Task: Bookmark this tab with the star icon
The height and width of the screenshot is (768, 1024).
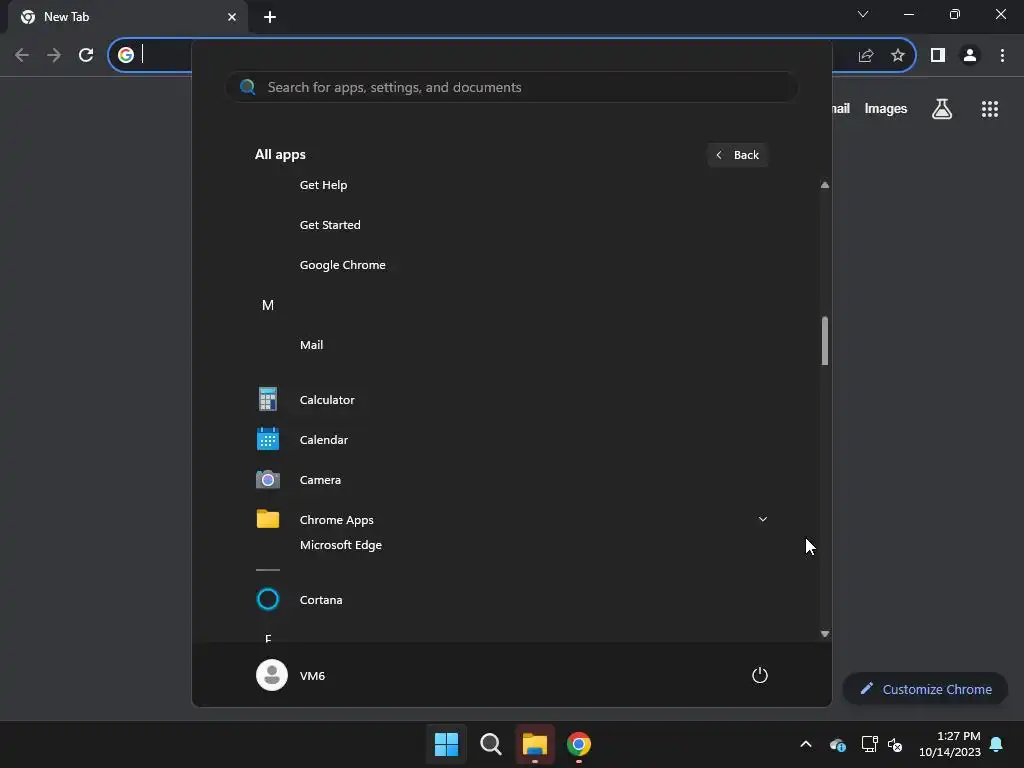Action: pyautogui.click(x=898, y=55)
